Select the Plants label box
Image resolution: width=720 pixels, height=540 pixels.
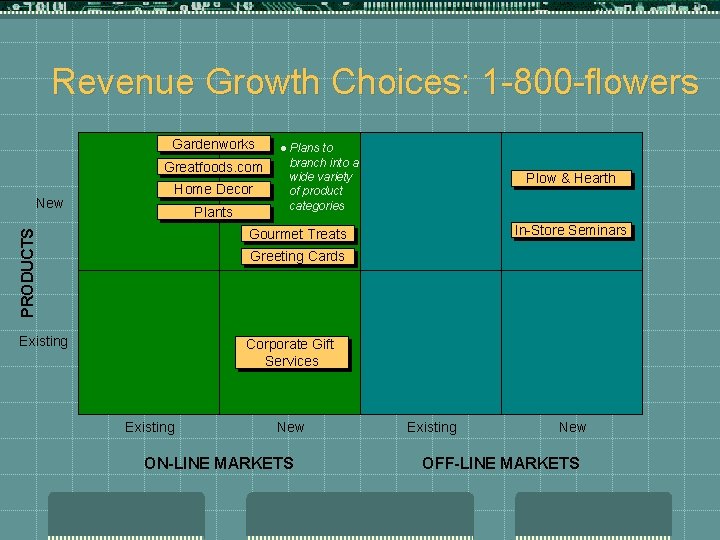[214, 212]
